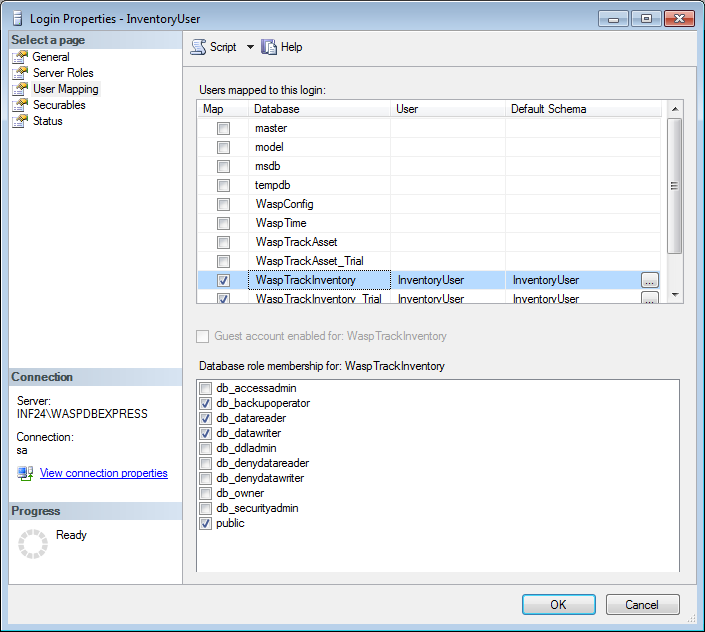Disable the db_datawriter role

205,433
